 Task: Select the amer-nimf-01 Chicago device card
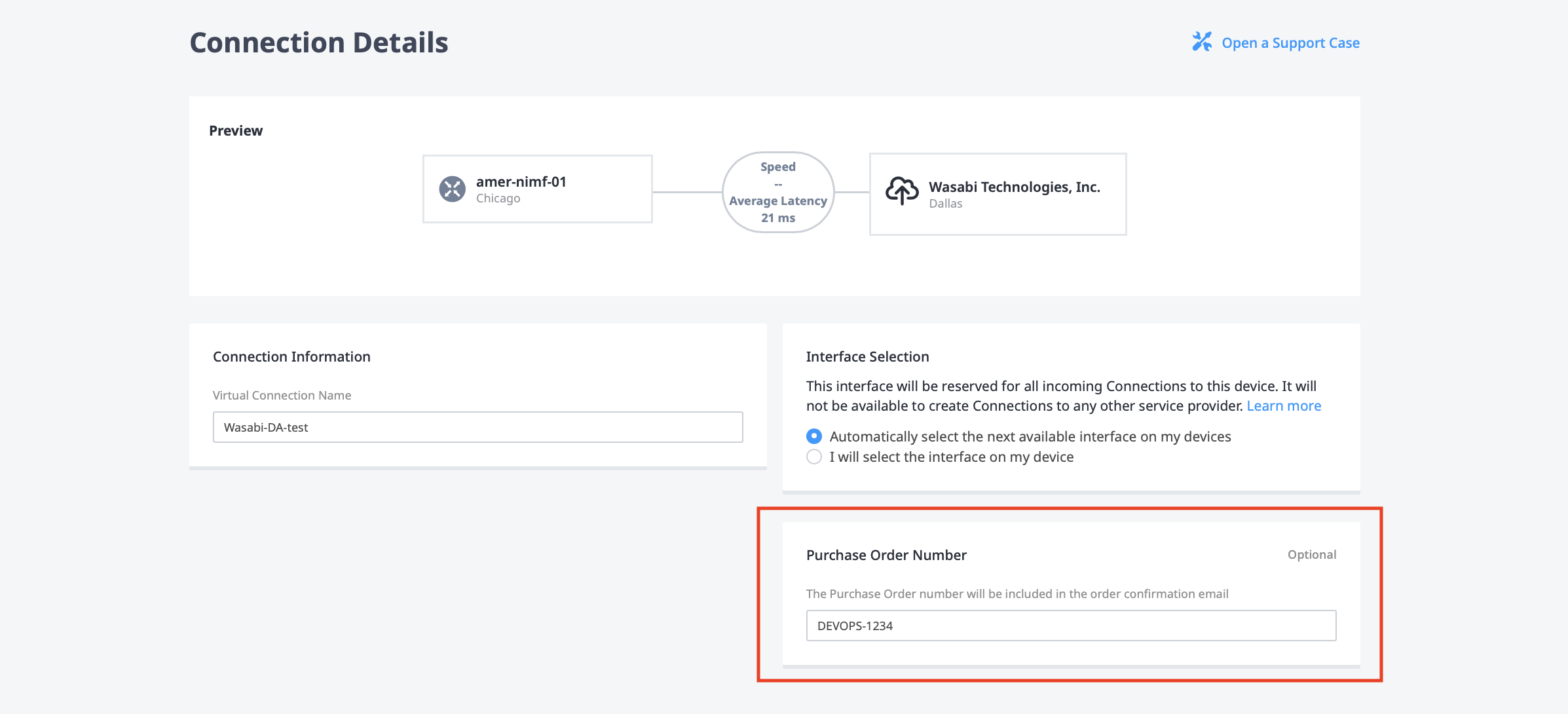click(538, 189)
